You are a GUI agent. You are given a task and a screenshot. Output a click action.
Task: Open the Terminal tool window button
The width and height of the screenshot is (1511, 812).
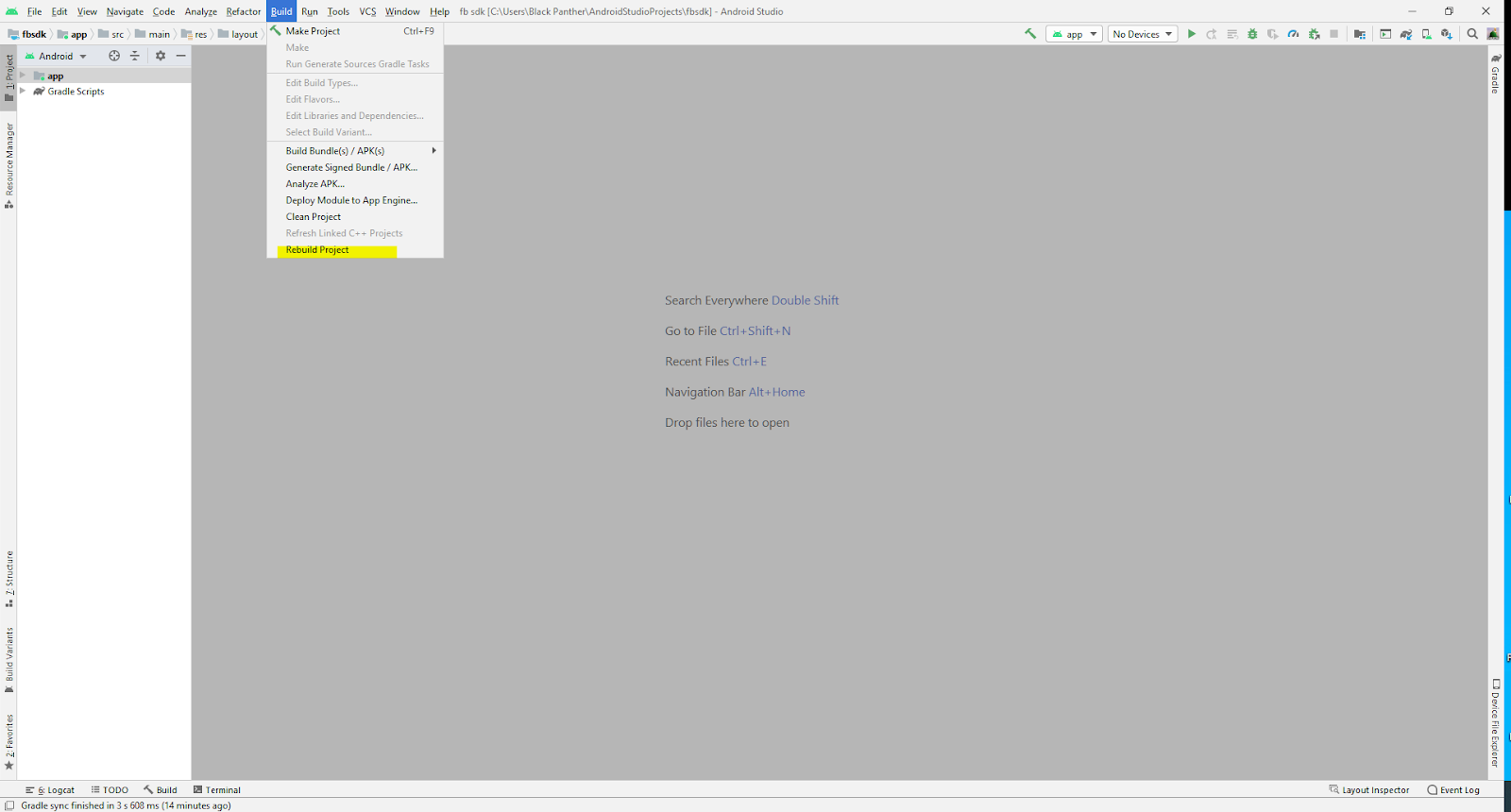pos(217,790)
